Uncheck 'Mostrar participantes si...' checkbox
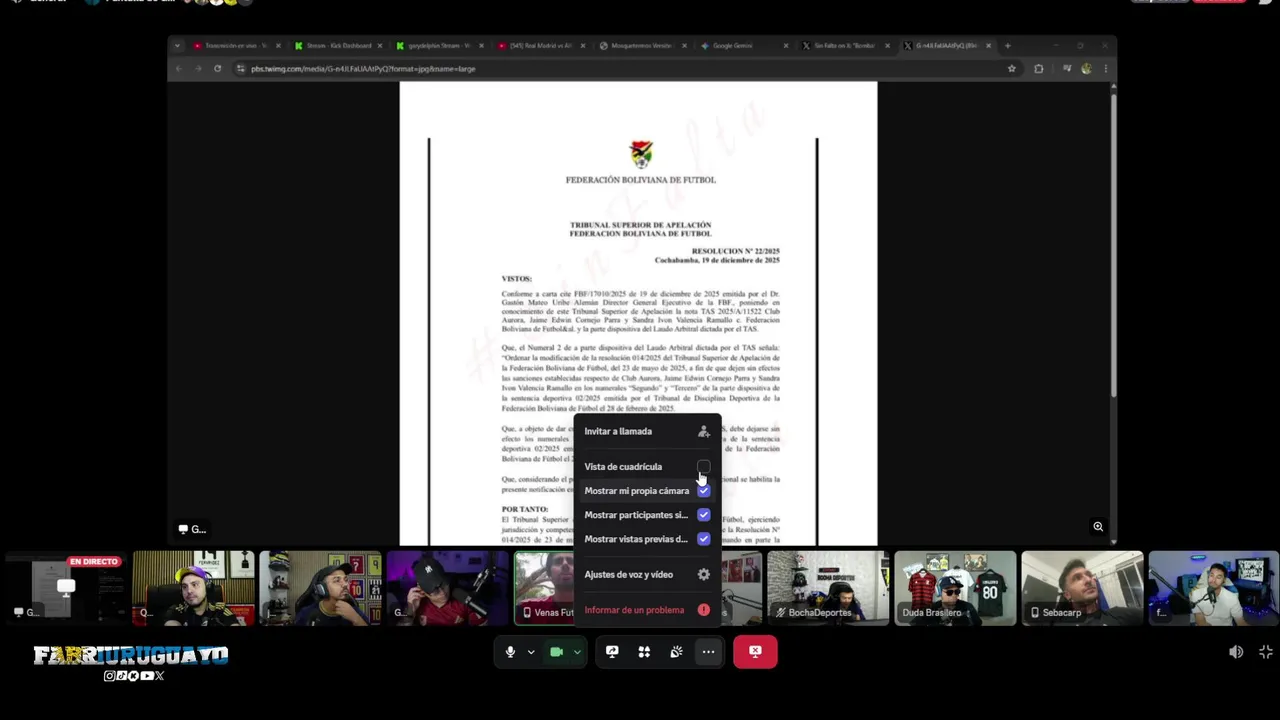The image size is (1280, 720). click(x=704, y=515)
